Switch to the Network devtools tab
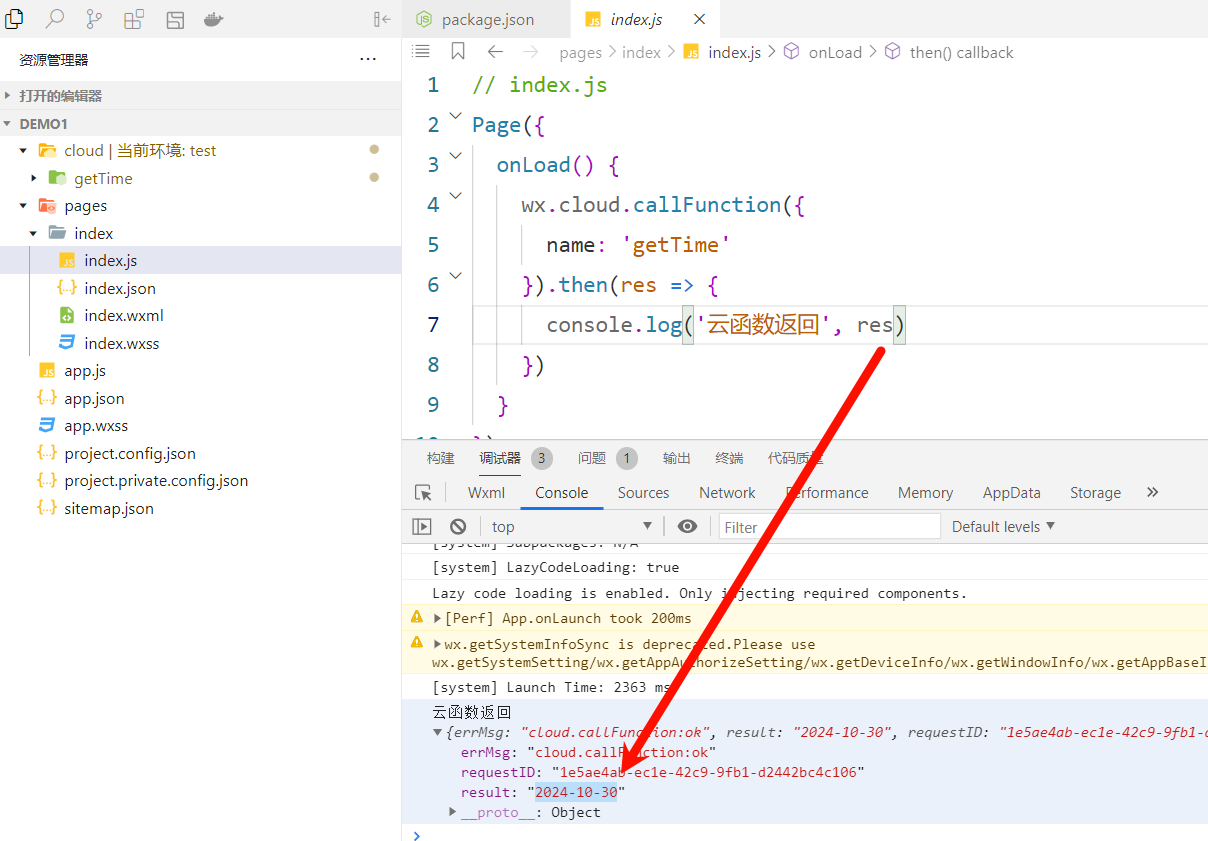This screenshot has height=841, width=1208. tap(727, 493)
